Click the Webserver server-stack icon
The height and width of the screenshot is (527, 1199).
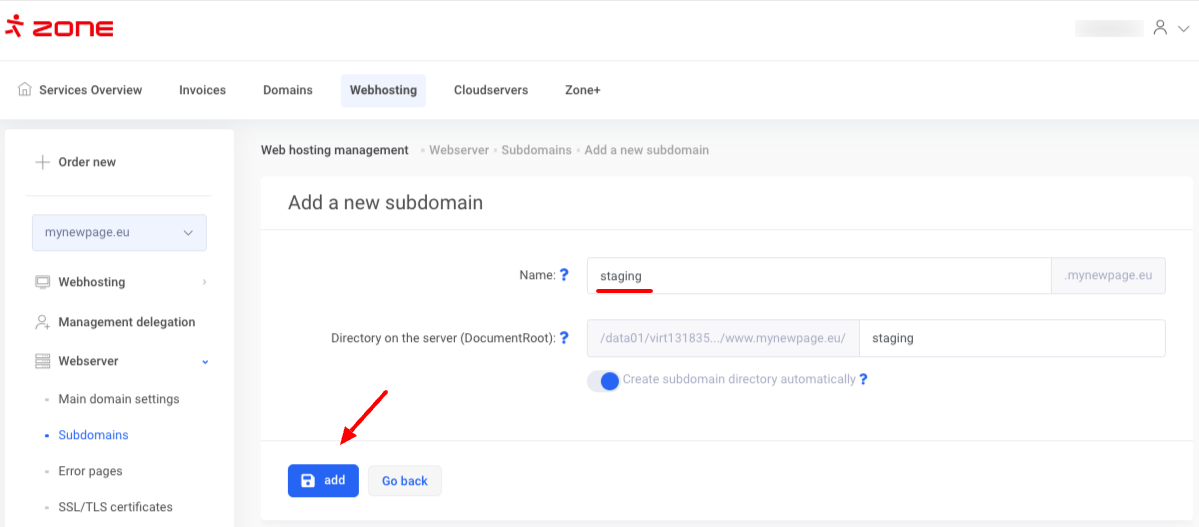click(x=42, y=361)
